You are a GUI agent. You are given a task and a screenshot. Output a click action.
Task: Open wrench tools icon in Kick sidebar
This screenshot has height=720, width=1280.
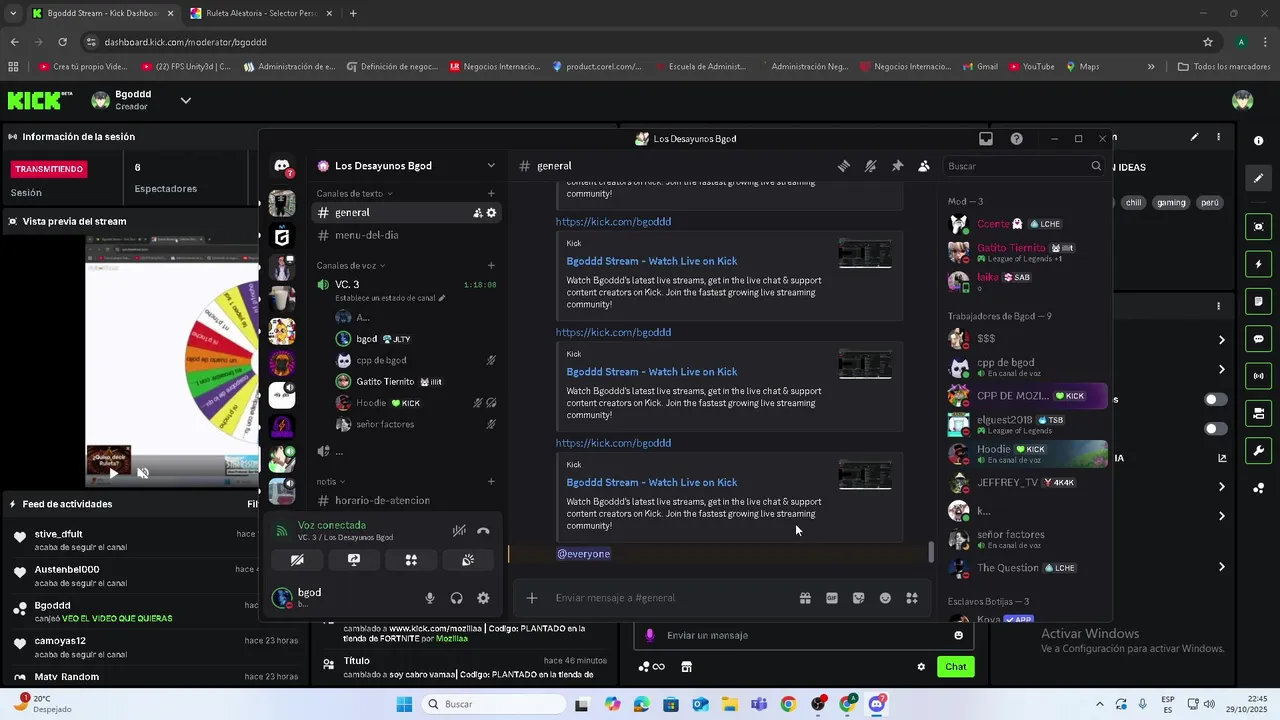tap(1259, 451)
